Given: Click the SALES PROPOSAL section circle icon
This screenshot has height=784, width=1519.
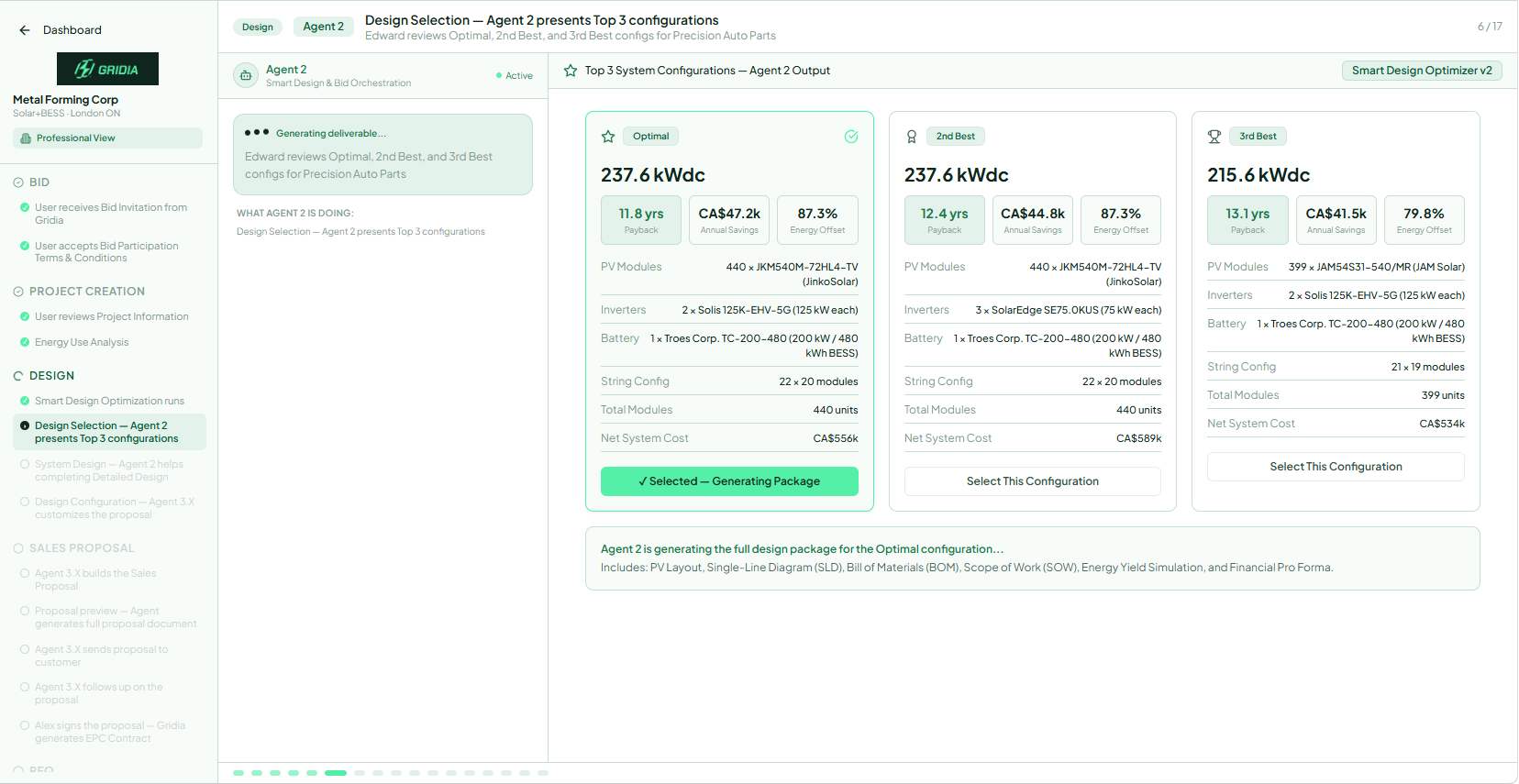Looking at the screenshot, I should 18,548.
